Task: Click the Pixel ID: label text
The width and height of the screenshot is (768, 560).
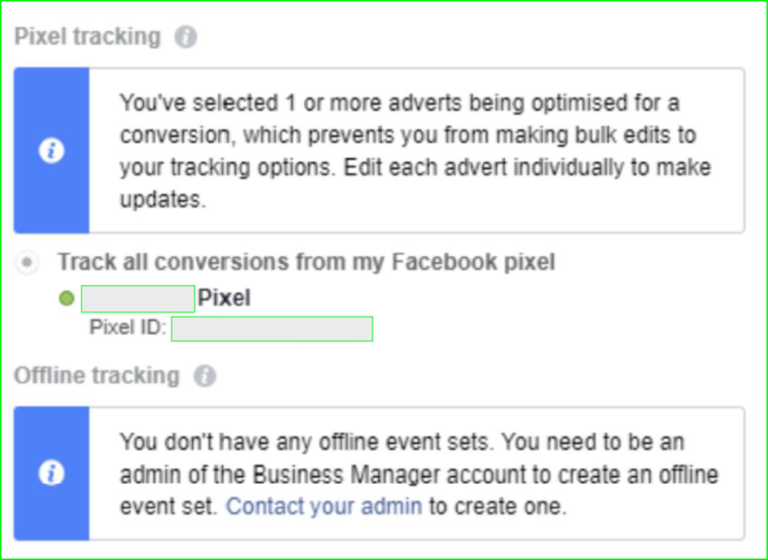Action: click(128, 327)
